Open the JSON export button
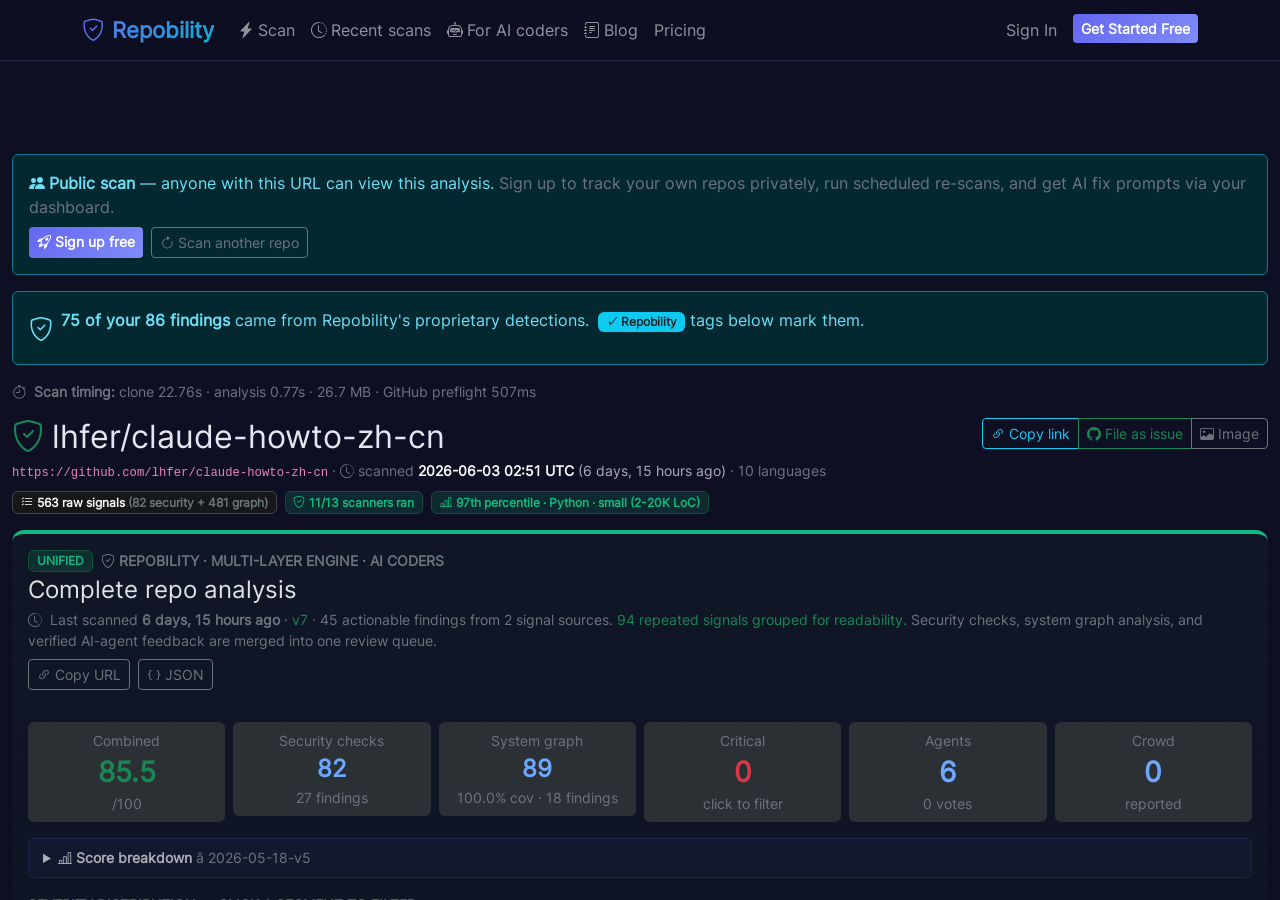The image size is (1280, 900). 175,675
